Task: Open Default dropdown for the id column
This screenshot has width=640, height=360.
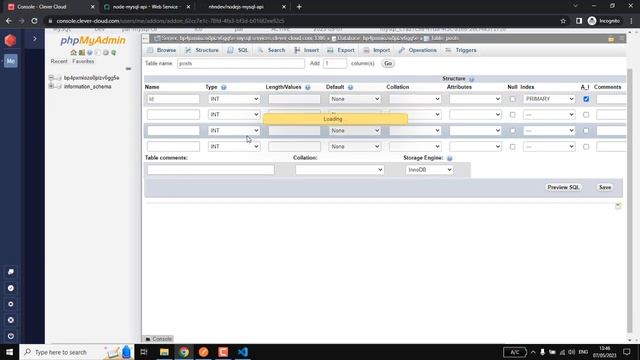Action: pos(355,99)
